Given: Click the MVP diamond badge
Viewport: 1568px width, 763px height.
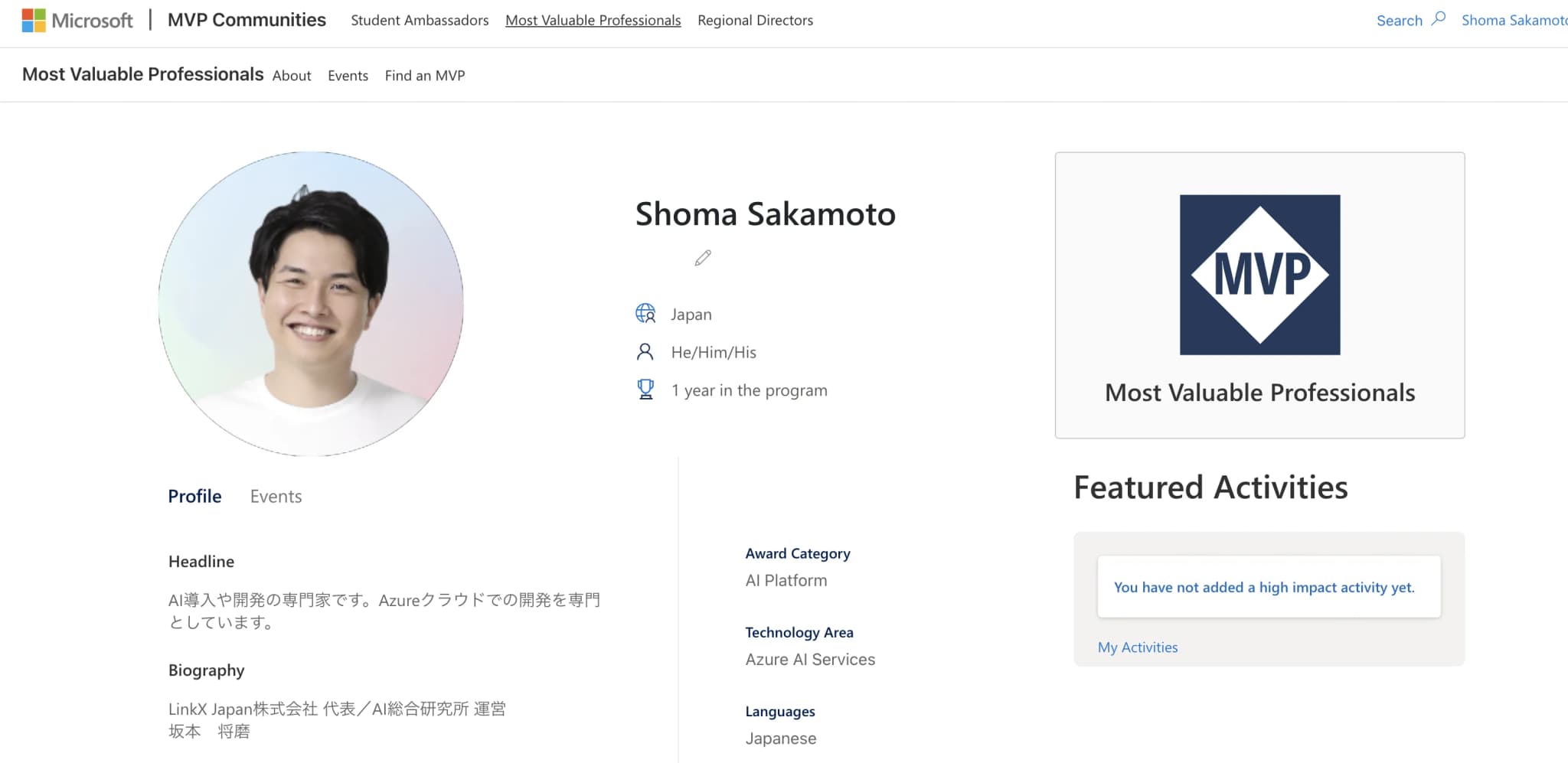Looking at the screenshot, I should [1259, 274].
